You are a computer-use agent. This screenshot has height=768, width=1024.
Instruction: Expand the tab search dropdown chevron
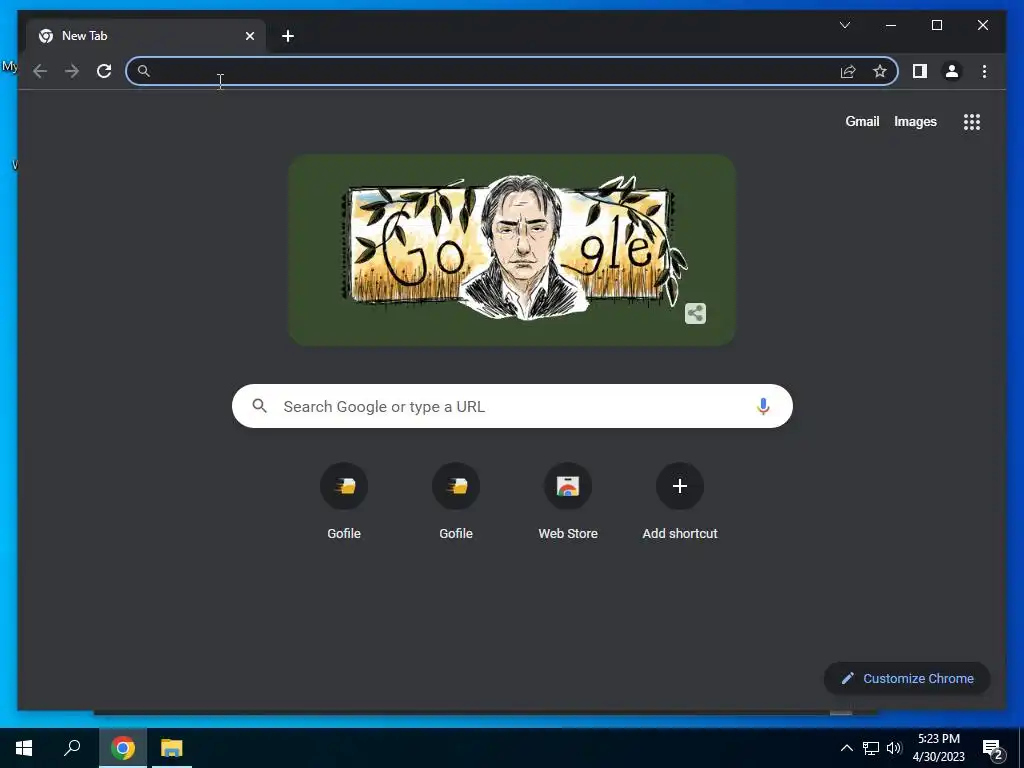tap(844, 25)
